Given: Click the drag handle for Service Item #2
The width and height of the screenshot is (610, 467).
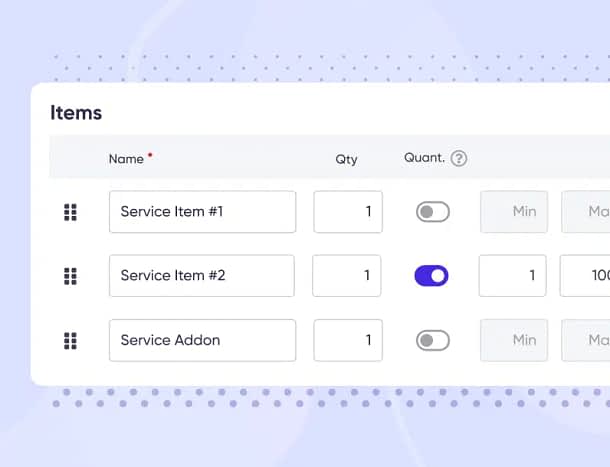Looking at the screenshot, I should [x=70, y=276].
